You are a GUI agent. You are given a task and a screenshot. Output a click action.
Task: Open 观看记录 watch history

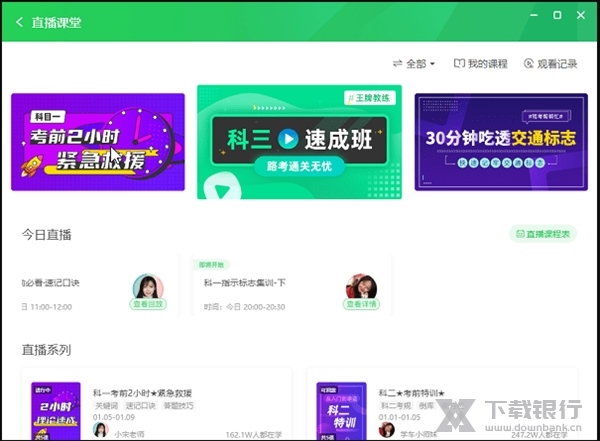pyautogui.click(x=550, y=64)
